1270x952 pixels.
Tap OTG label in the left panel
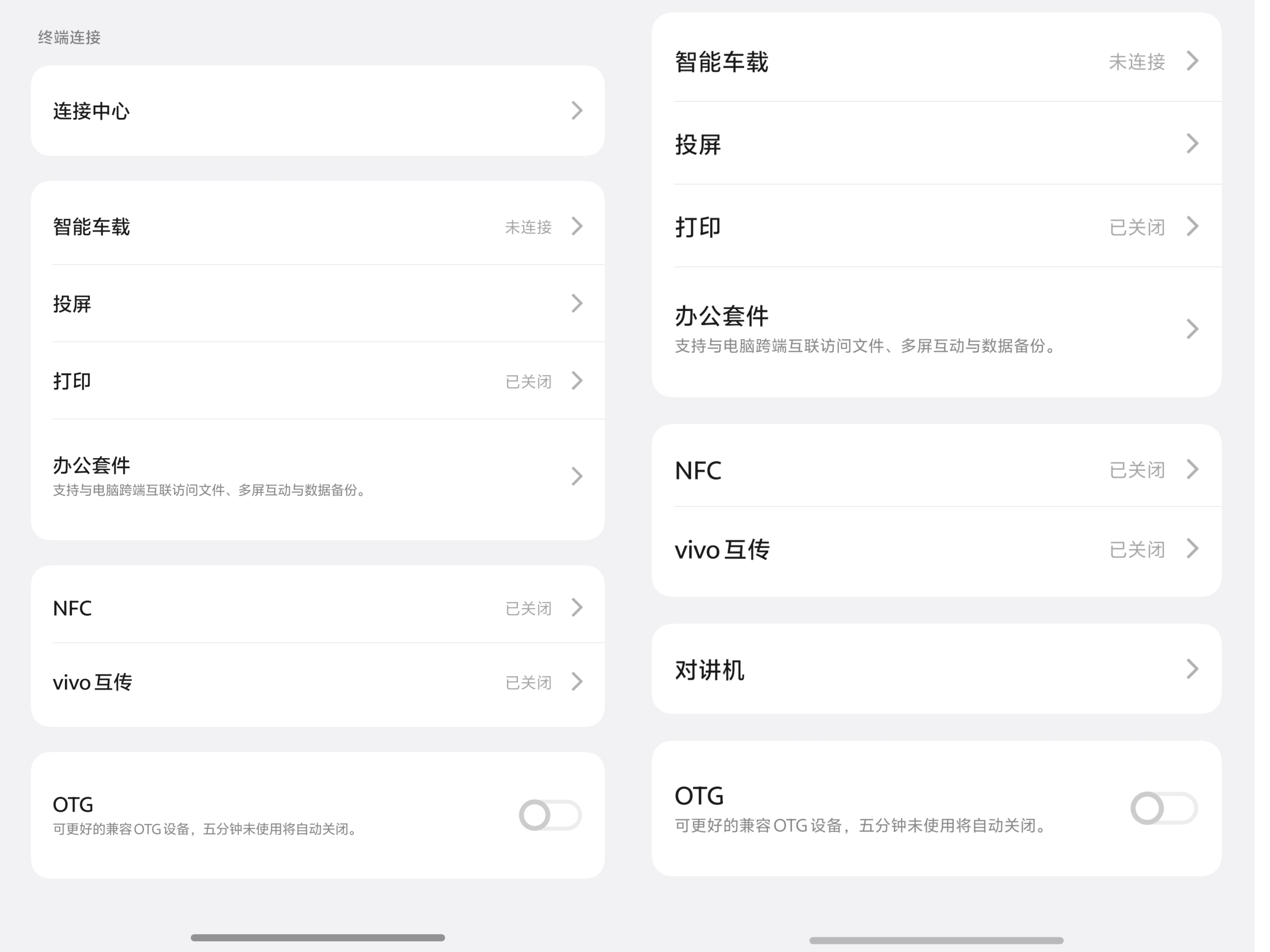[x=73, y=804]
